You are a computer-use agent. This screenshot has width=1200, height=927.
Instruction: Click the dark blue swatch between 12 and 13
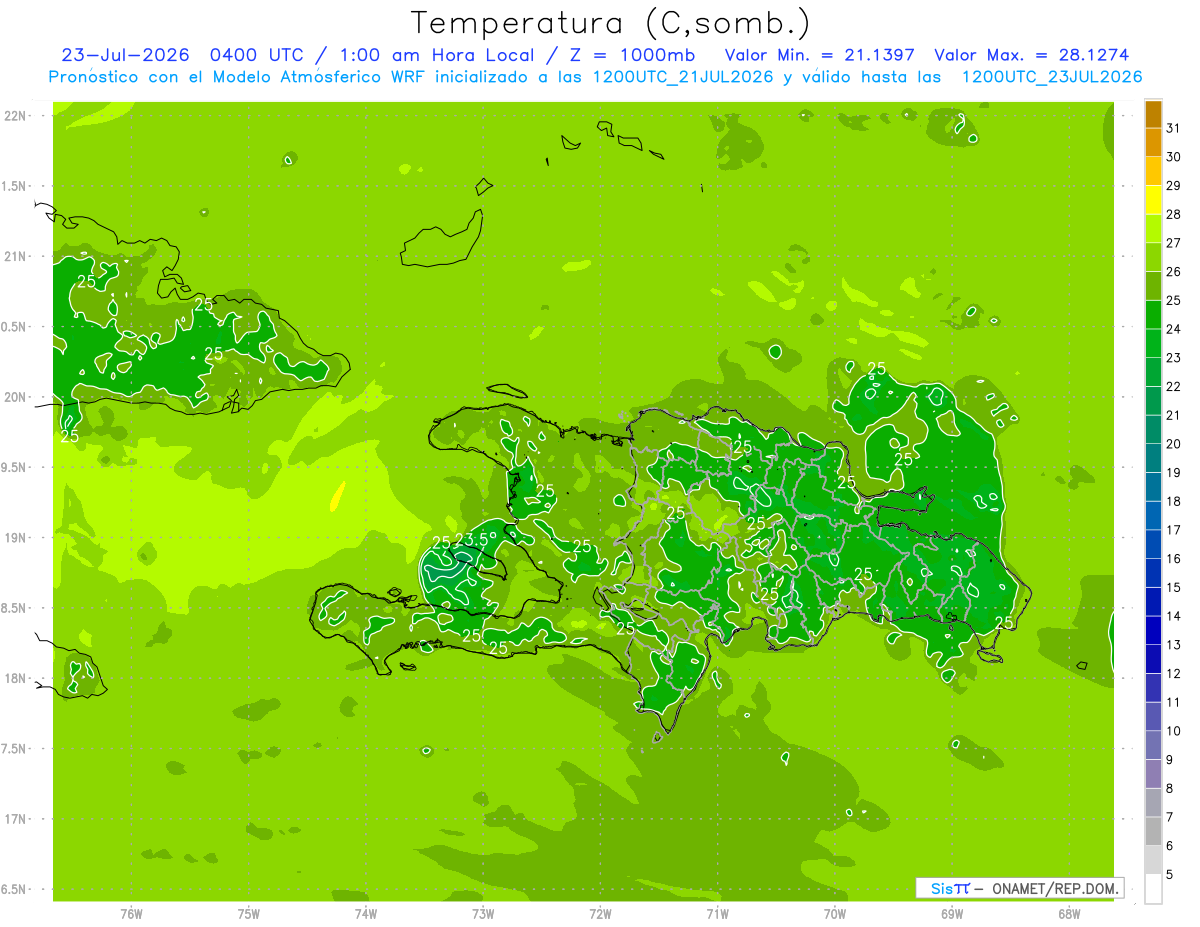point(1153,659)
